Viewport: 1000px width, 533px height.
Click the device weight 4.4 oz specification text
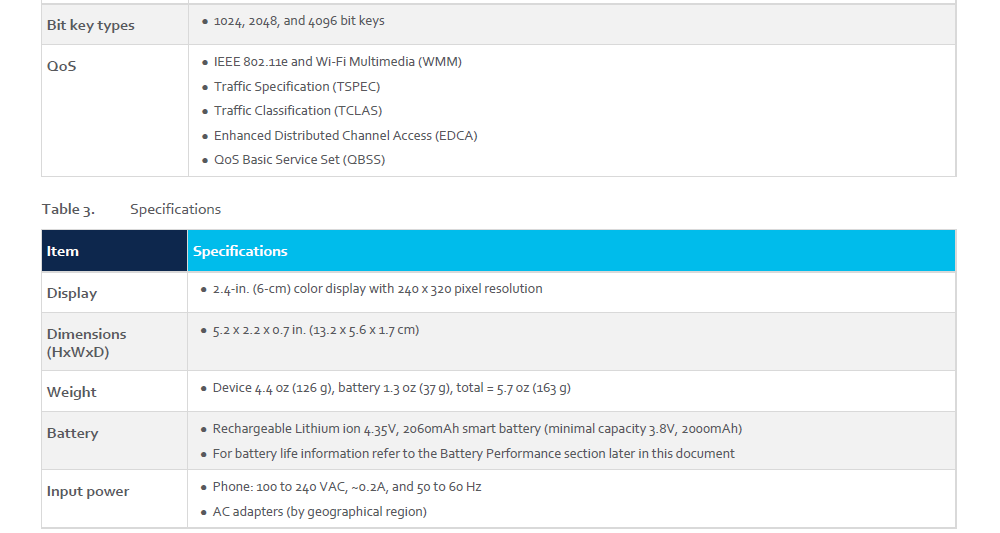click(x=391, y=388)
